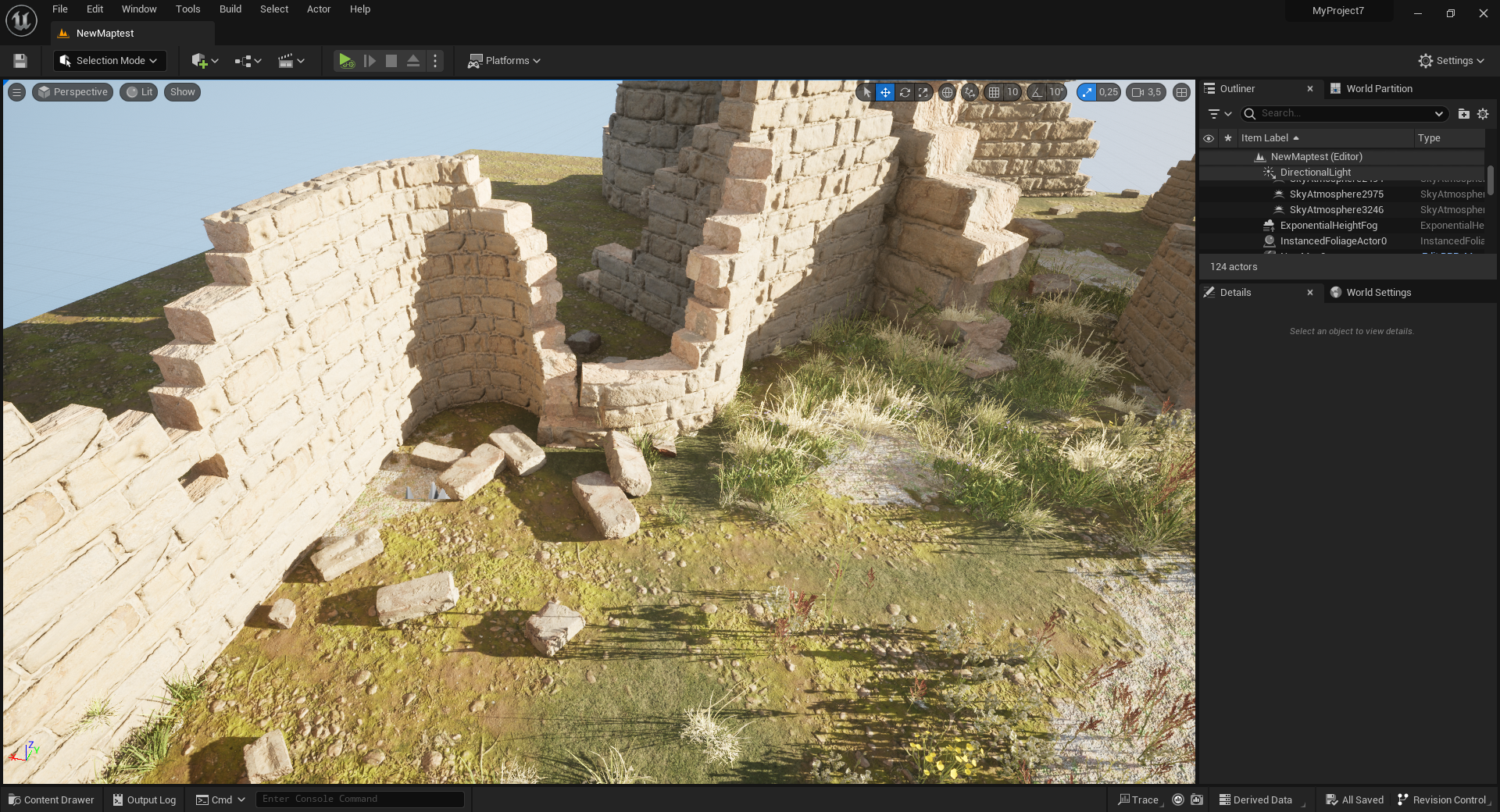Close the Details tab
1500x812 pixels.
point(1310,293)
